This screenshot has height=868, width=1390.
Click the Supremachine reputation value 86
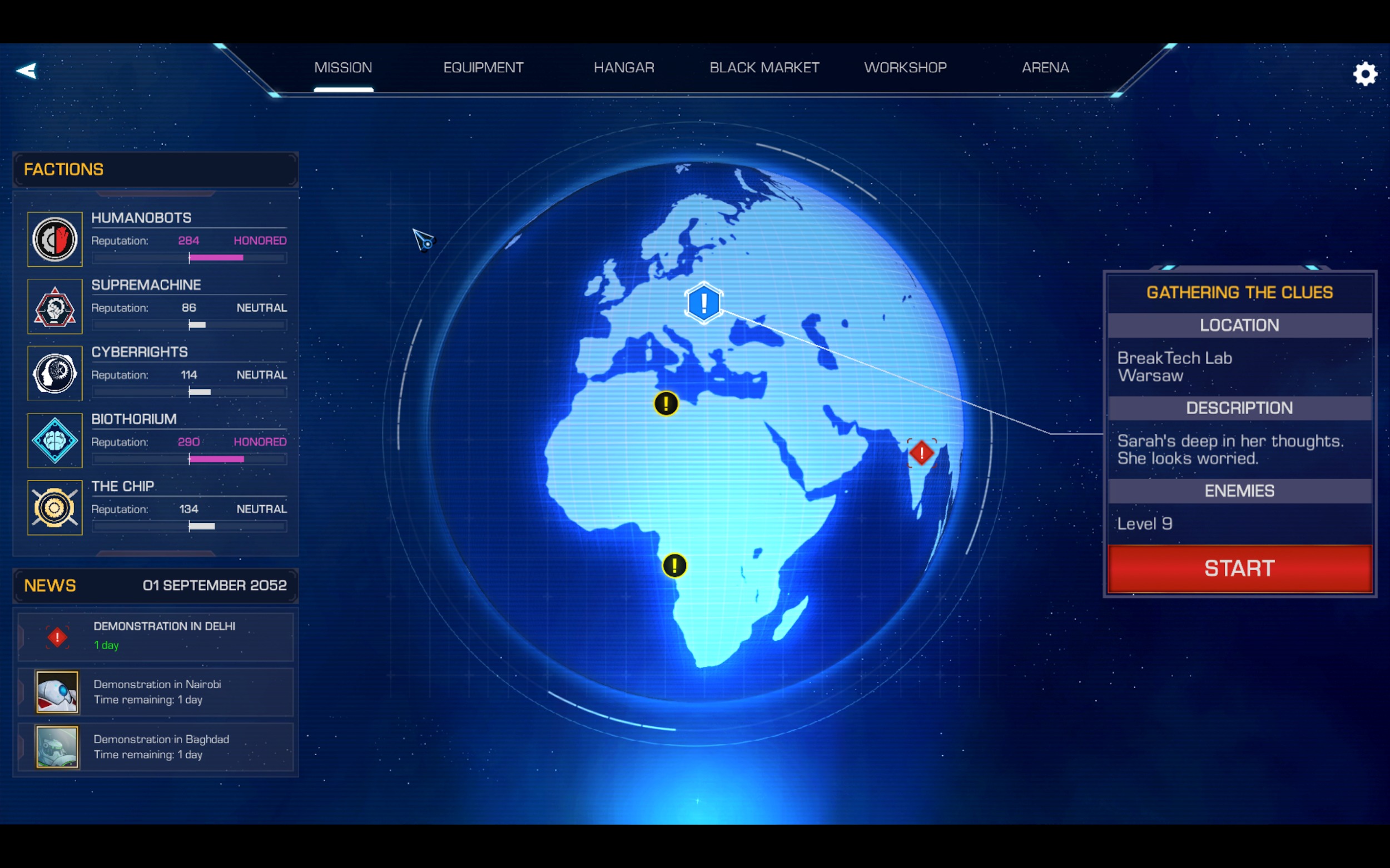[188, 308]
